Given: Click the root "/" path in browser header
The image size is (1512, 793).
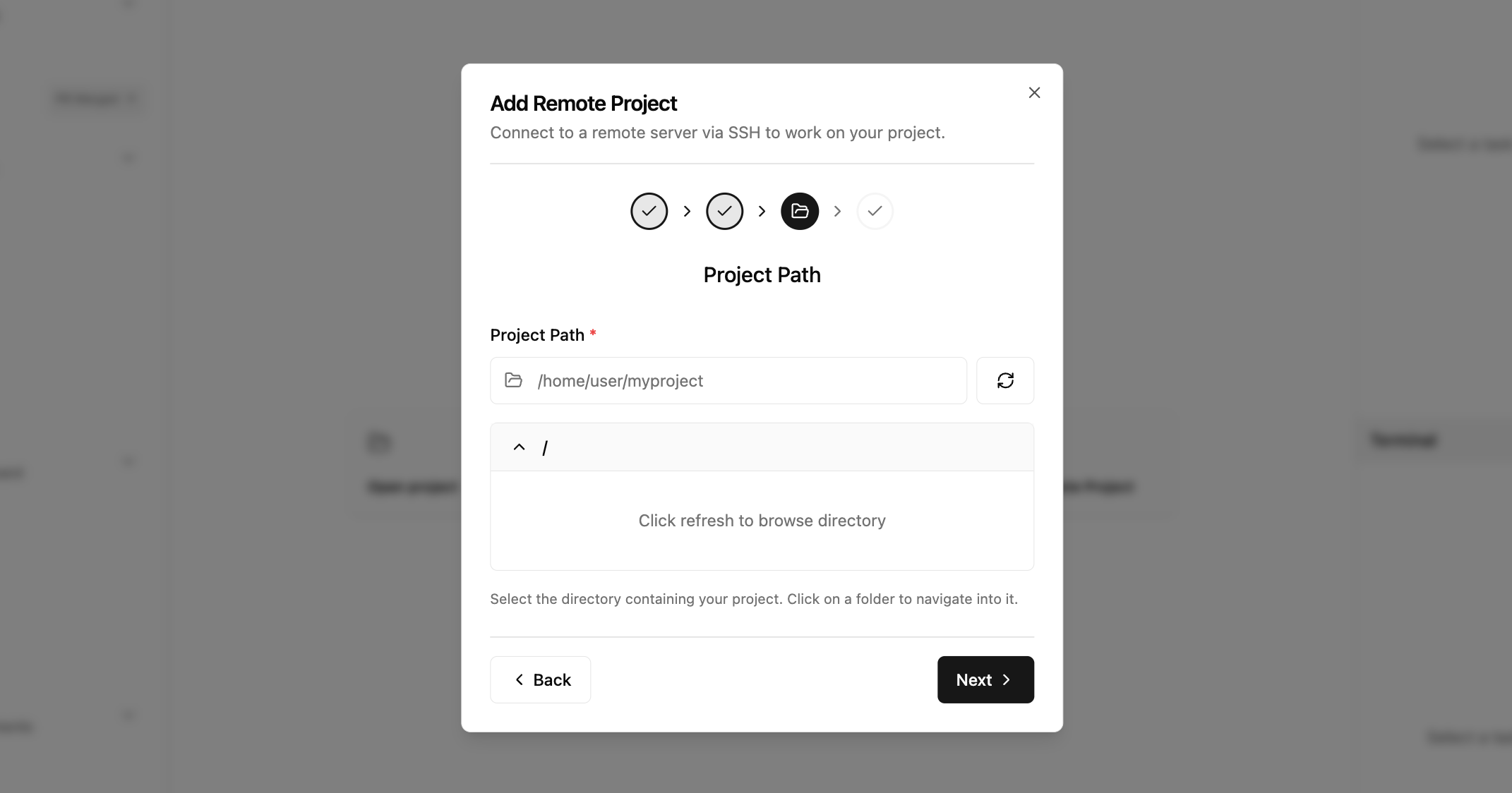Looking at the screenshot, I should pyautogui.click(x=545, y=448).
